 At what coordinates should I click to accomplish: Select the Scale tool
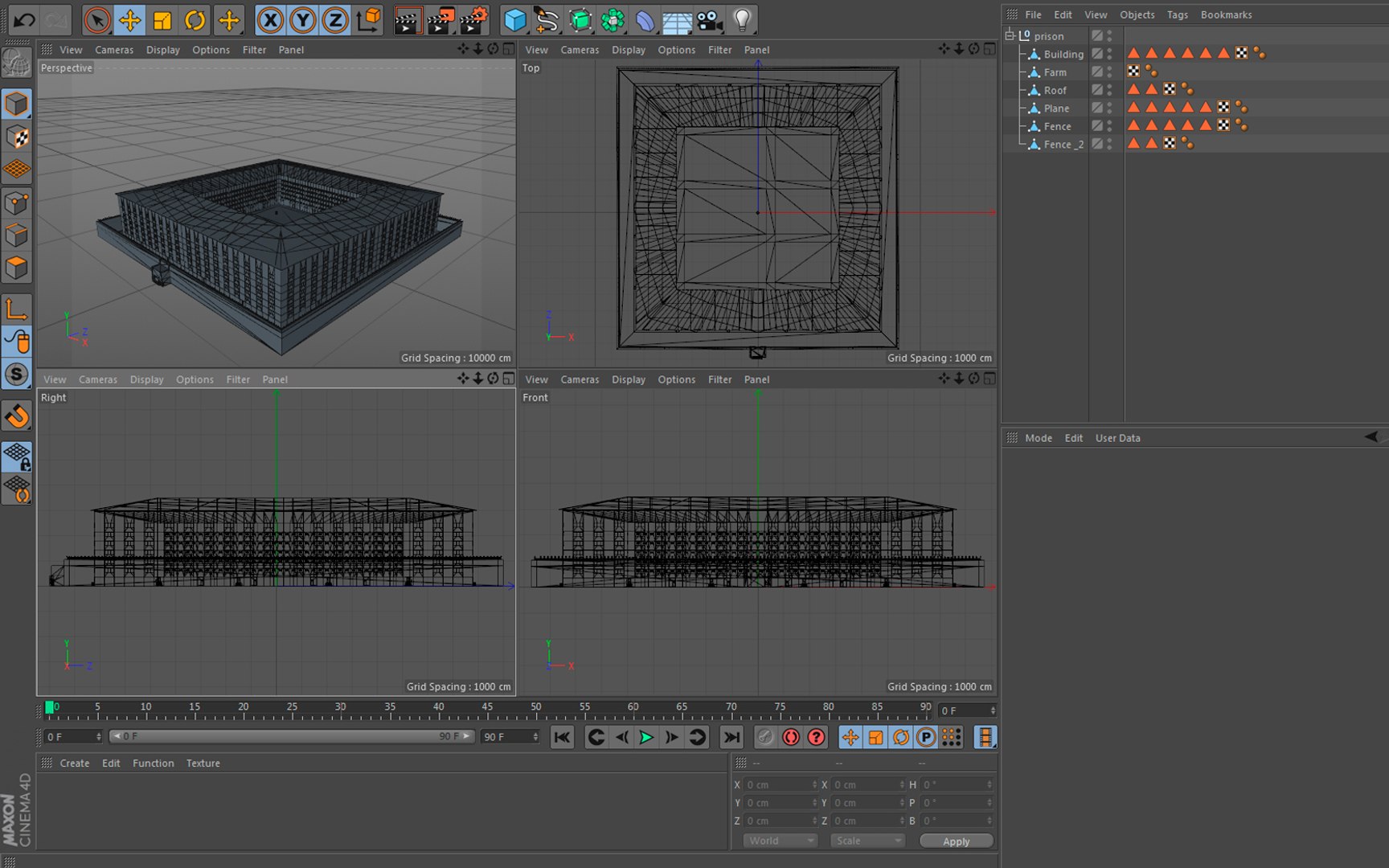point(162,20)
